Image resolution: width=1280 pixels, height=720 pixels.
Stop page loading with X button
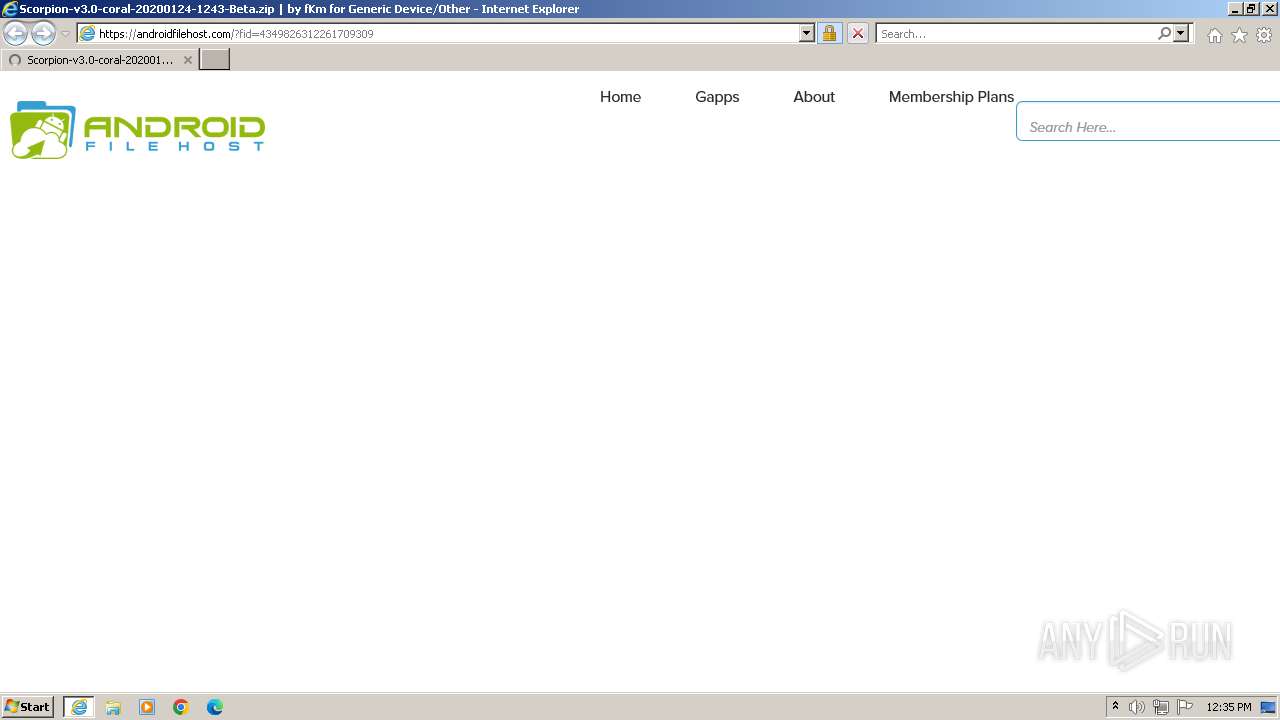tap(858, 33)
